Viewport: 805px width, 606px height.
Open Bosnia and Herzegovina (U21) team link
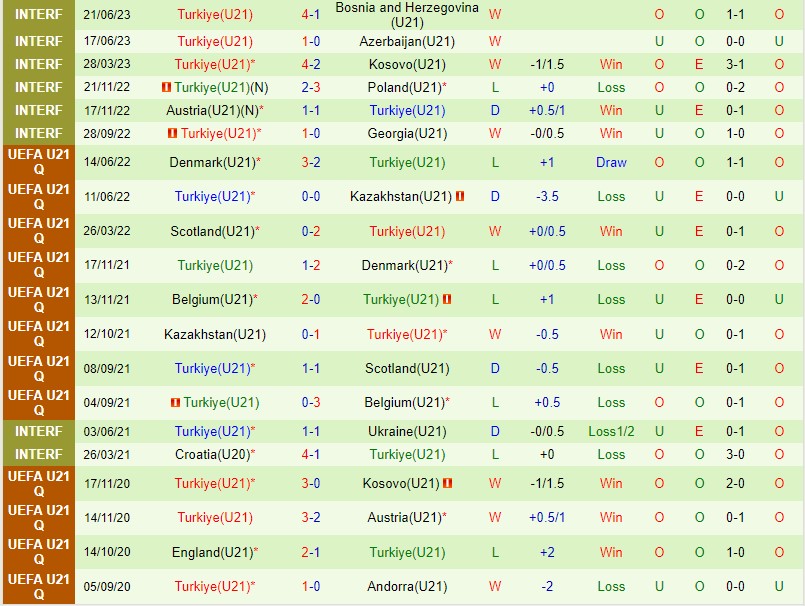click(407, 15)
